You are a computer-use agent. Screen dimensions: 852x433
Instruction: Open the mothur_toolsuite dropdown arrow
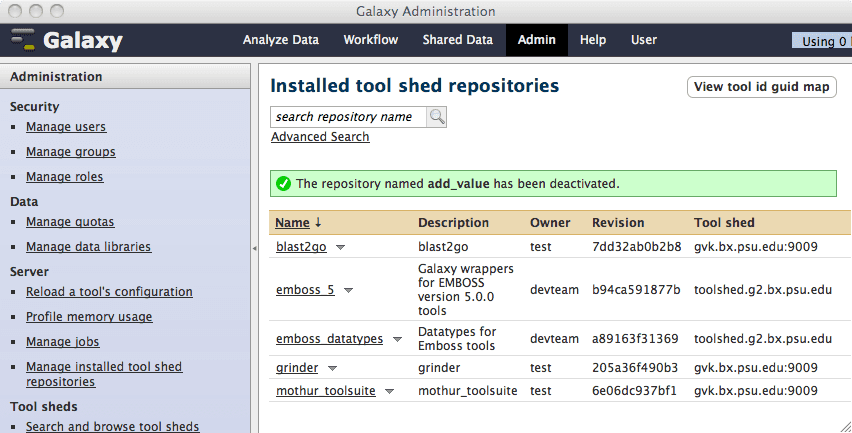[390, 391]
